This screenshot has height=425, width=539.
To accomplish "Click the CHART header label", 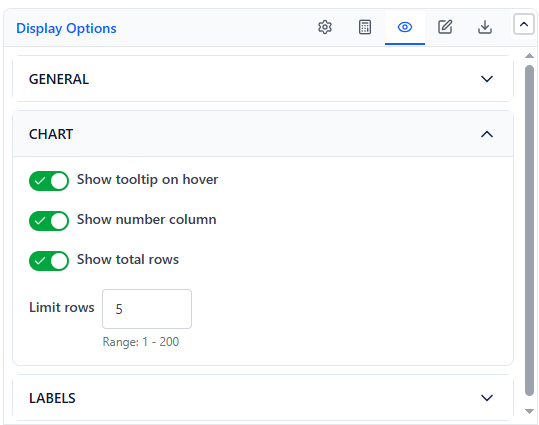I will click(51, 134).
